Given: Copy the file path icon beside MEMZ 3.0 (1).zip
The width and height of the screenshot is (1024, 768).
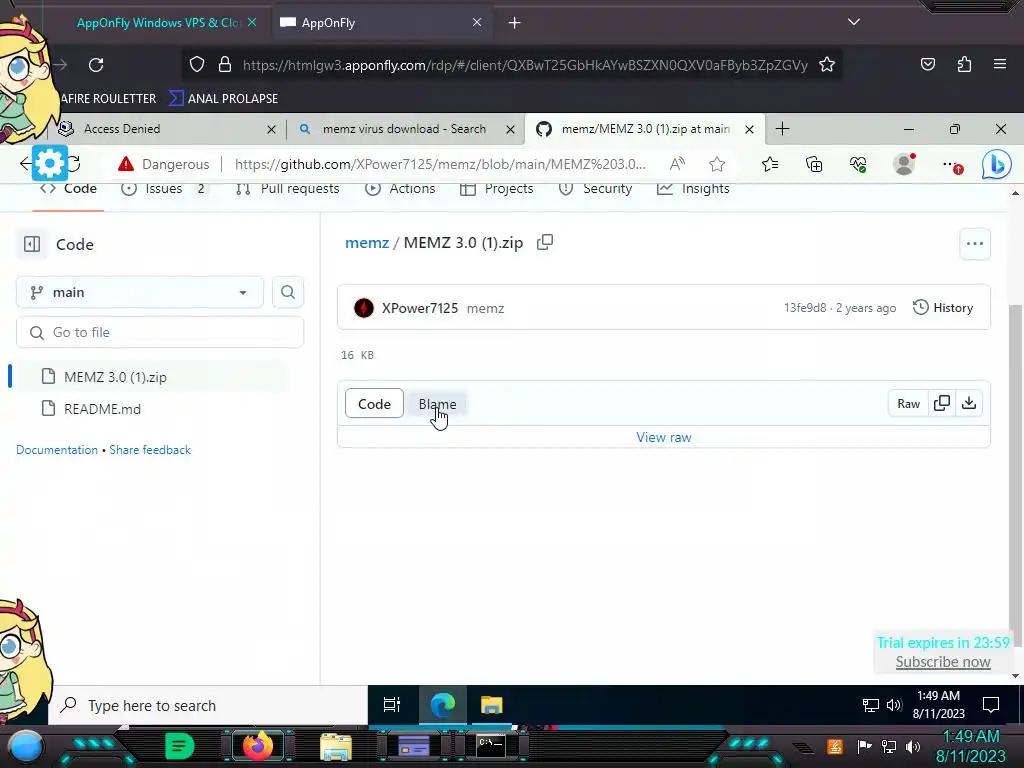Looking at the screenshot, I should 545,242.
